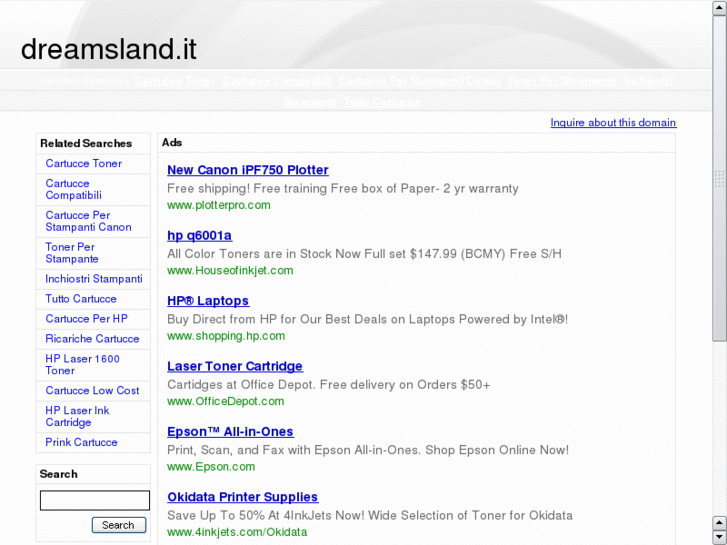Click the 'Print, Scan, and Fax' description
The width and height of the screenshot is (727, 545).
pyautogui.click(x=368, y=450)
